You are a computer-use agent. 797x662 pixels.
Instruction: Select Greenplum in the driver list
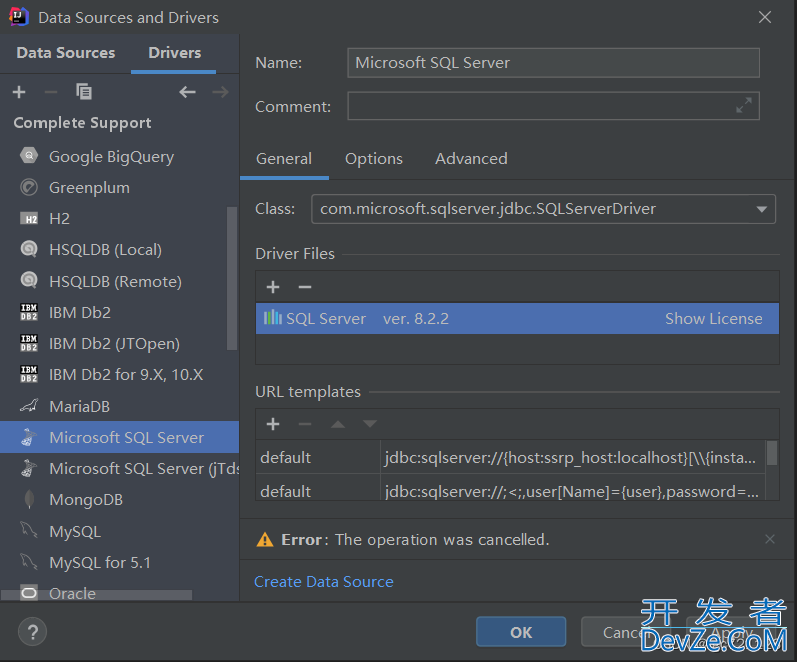click(119, 188)
